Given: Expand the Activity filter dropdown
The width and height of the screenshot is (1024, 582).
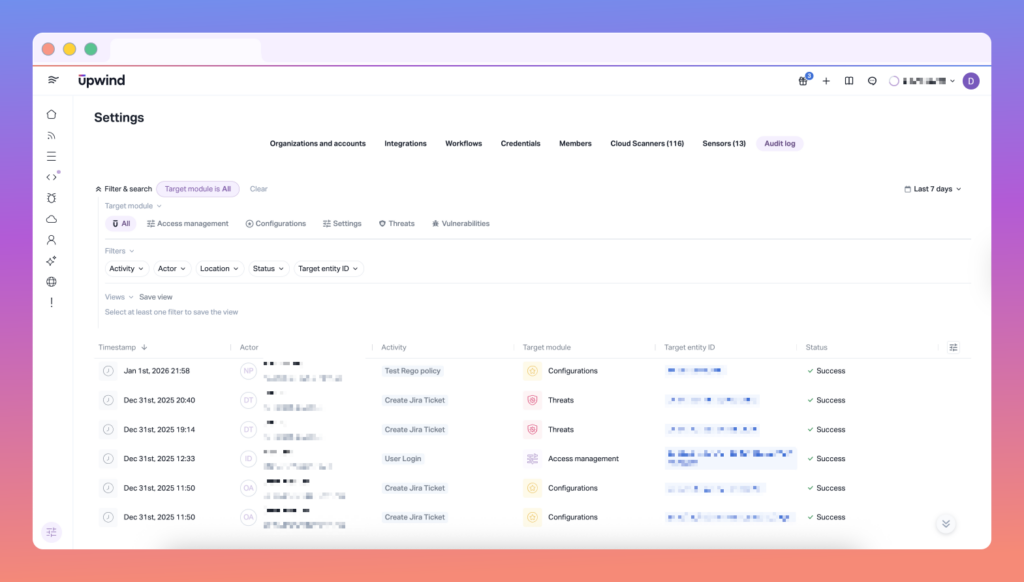Looking at the screenshot, I should [125, 268].
